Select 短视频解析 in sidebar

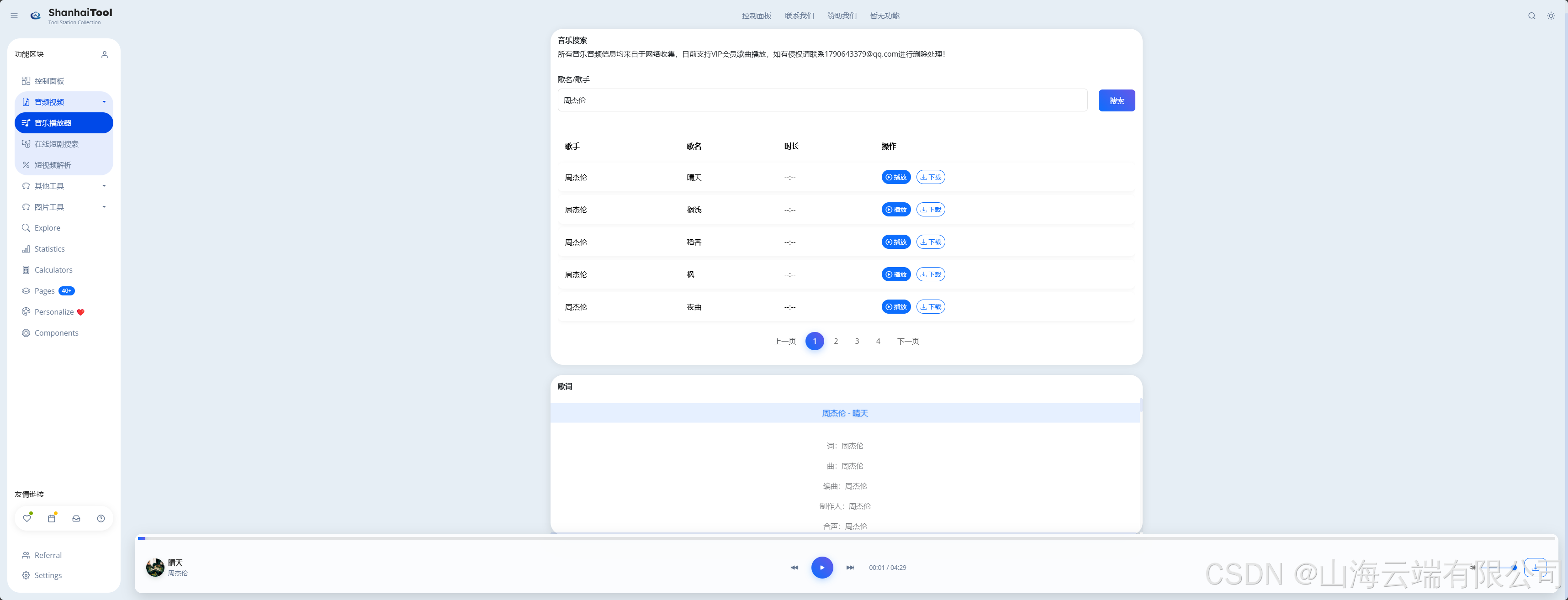pos(53,165)
